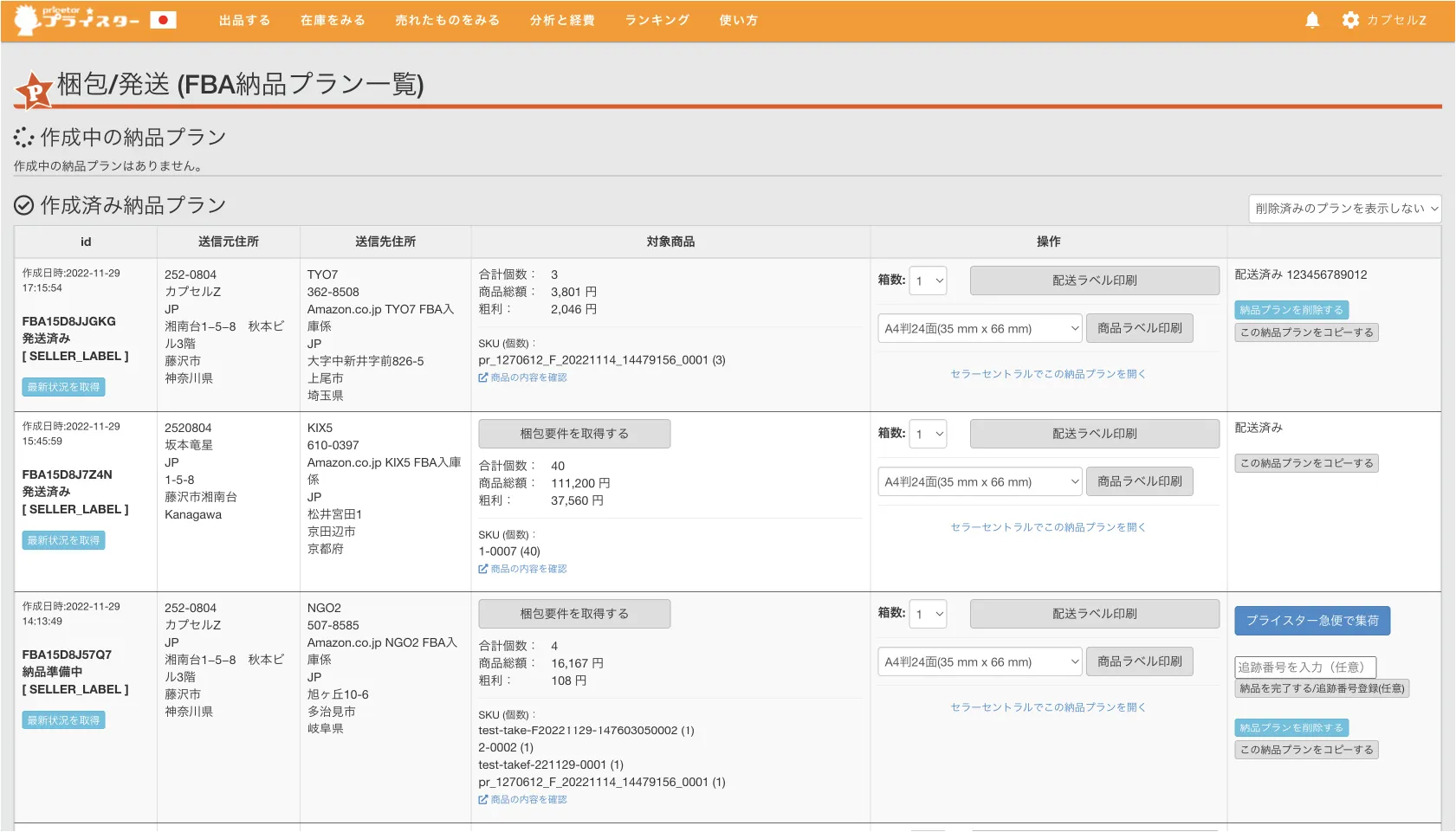The image size is (1456, 832).
Task: Click SKU text 2-0002 (1)
Action: [x=506, y=747]
